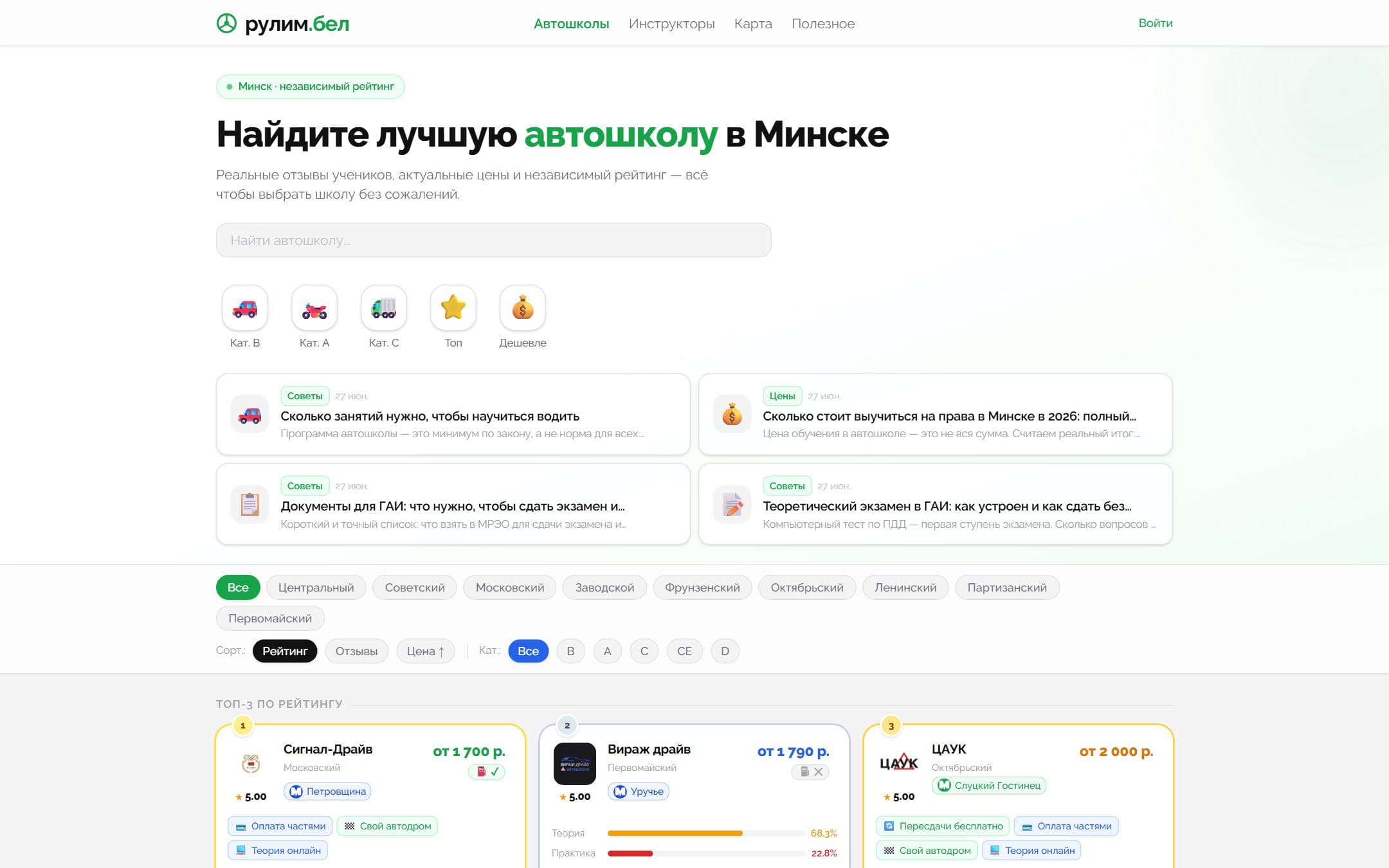Click the Слуцкий Гостинец metro badge
This screenshot has width=1389, height=868.
point(989,786)
